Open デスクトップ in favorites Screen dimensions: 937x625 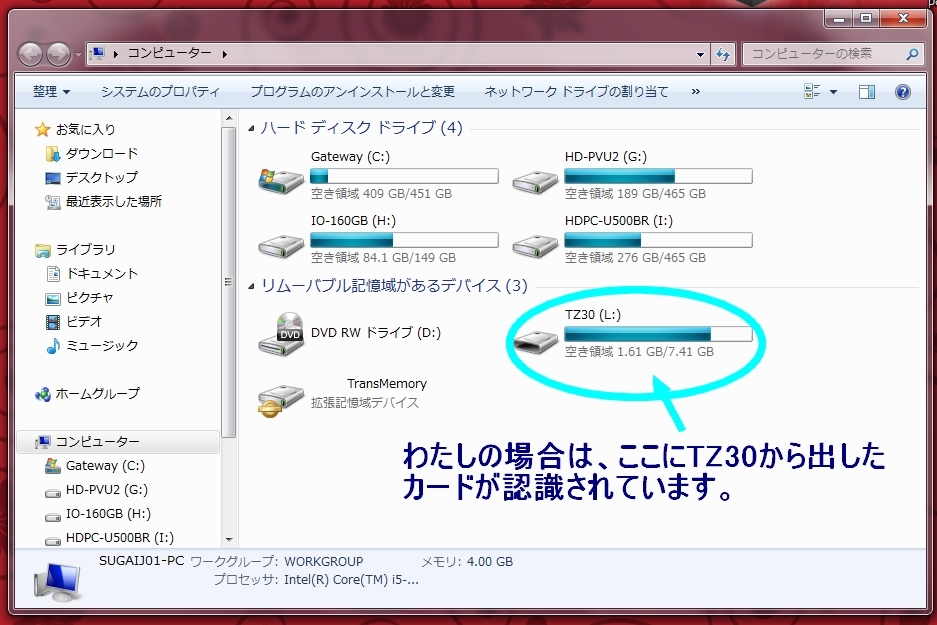pos(102,177)
